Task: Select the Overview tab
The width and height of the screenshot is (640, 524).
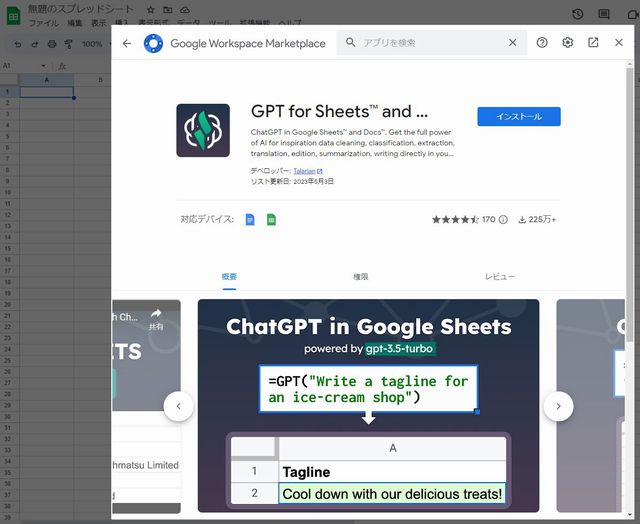Action: coord(229,277)
